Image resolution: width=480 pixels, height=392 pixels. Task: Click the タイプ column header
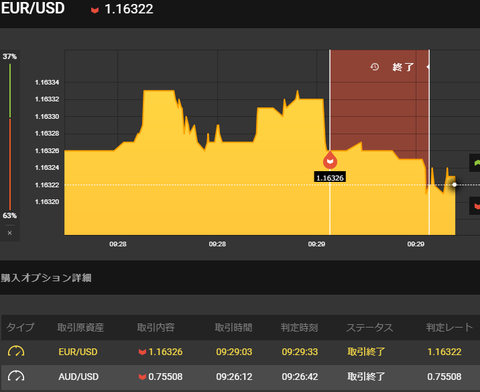click(x=20, y=327)
